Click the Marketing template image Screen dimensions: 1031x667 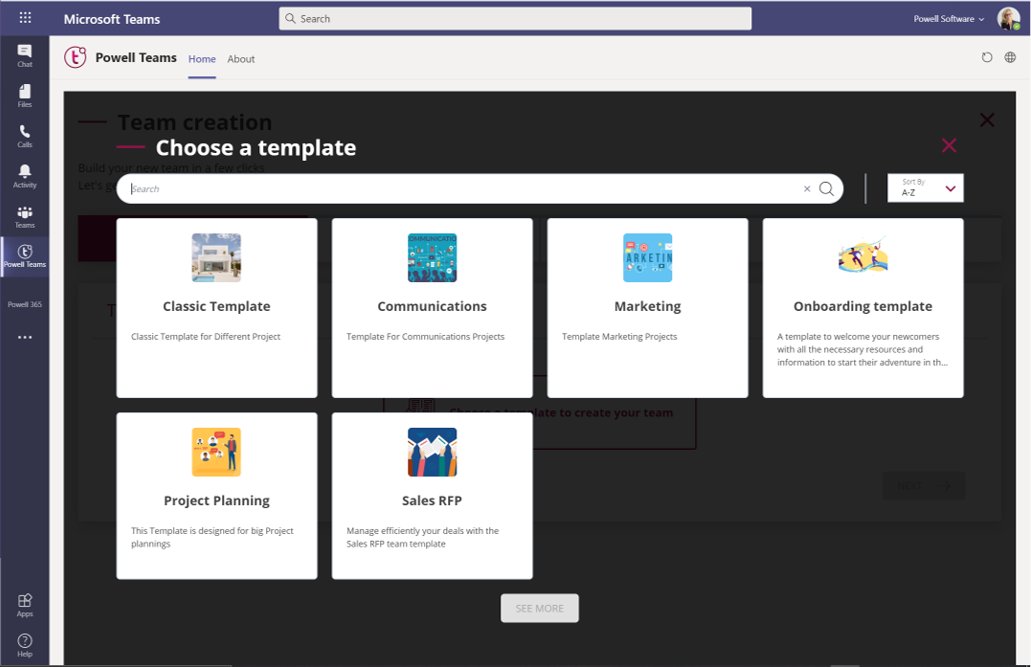(648, 257)
